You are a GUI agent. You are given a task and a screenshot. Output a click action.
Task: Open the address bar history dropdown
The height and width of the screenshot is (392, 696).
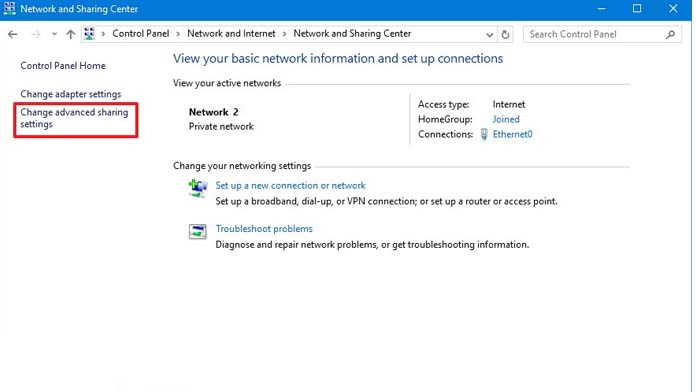[x=489, y=35]
